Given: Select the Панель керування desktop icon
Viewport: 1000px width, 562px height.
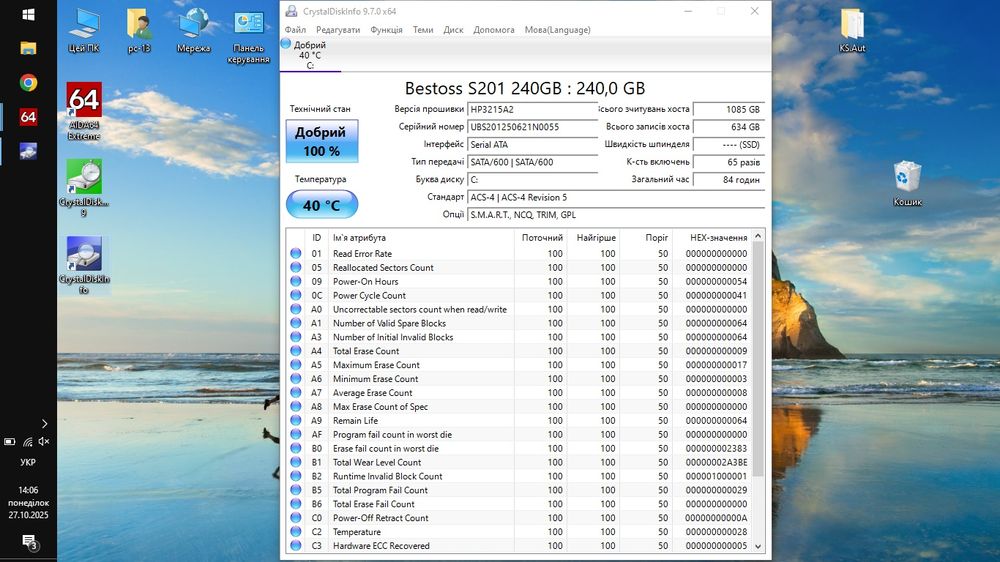Looking at the screenshot, I should [248, 36].
